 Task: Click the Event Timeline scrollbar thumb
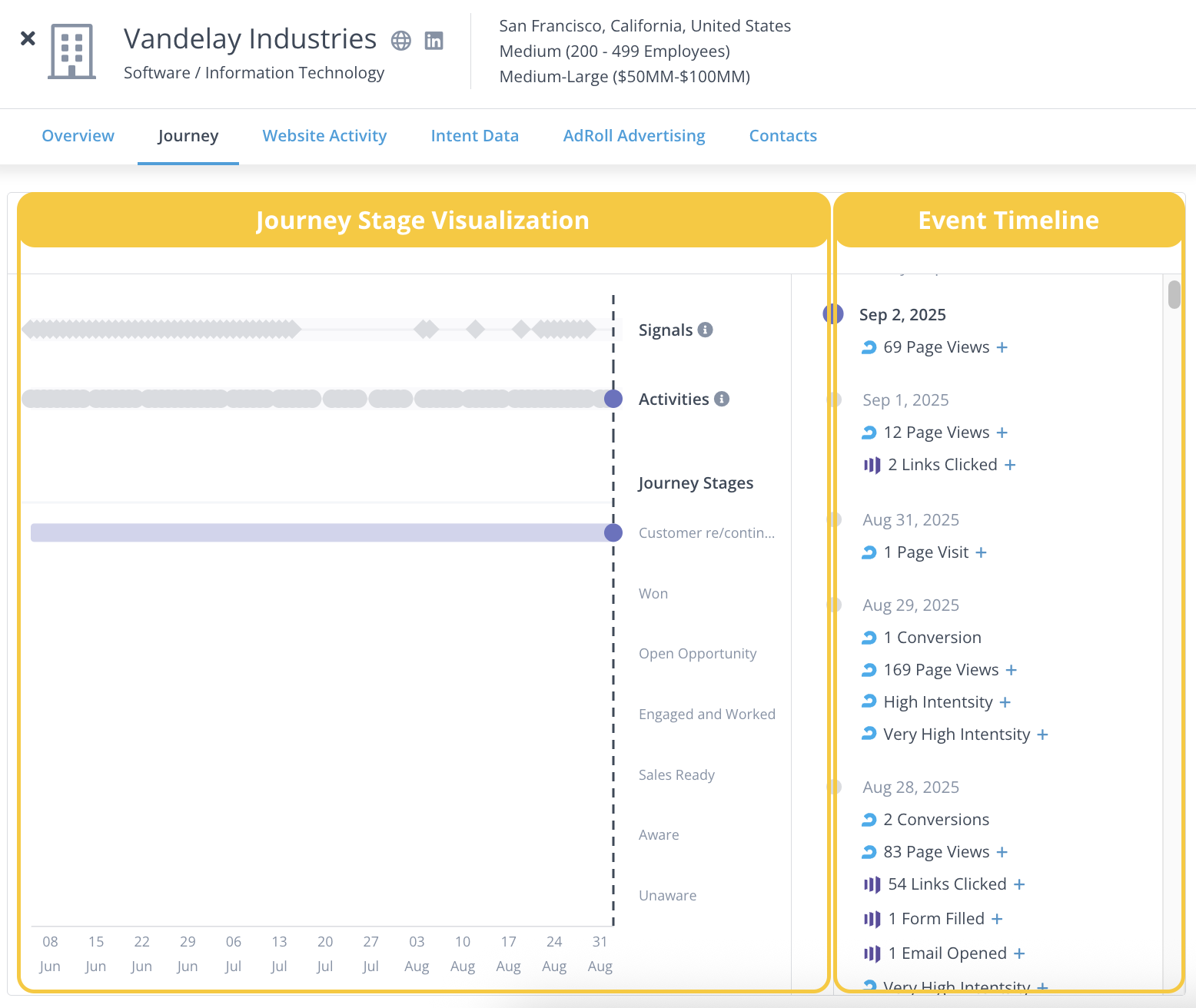click(1174, 294)
